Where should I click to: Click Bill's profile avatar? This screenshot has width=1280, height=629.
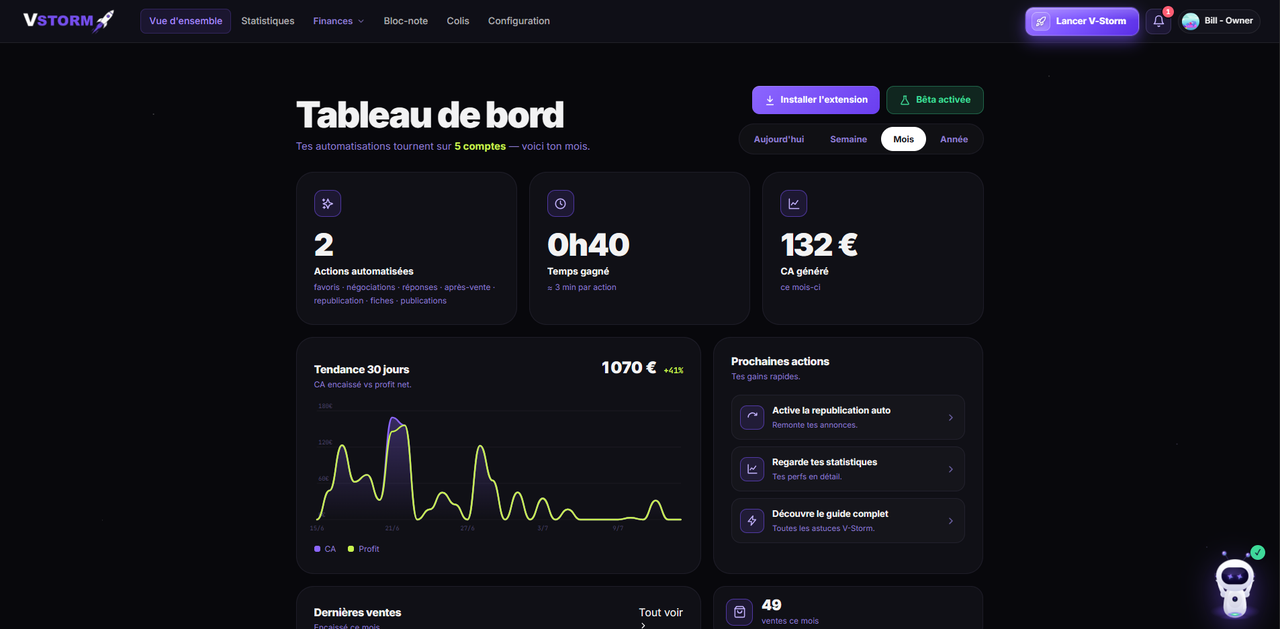(1190, 21)
